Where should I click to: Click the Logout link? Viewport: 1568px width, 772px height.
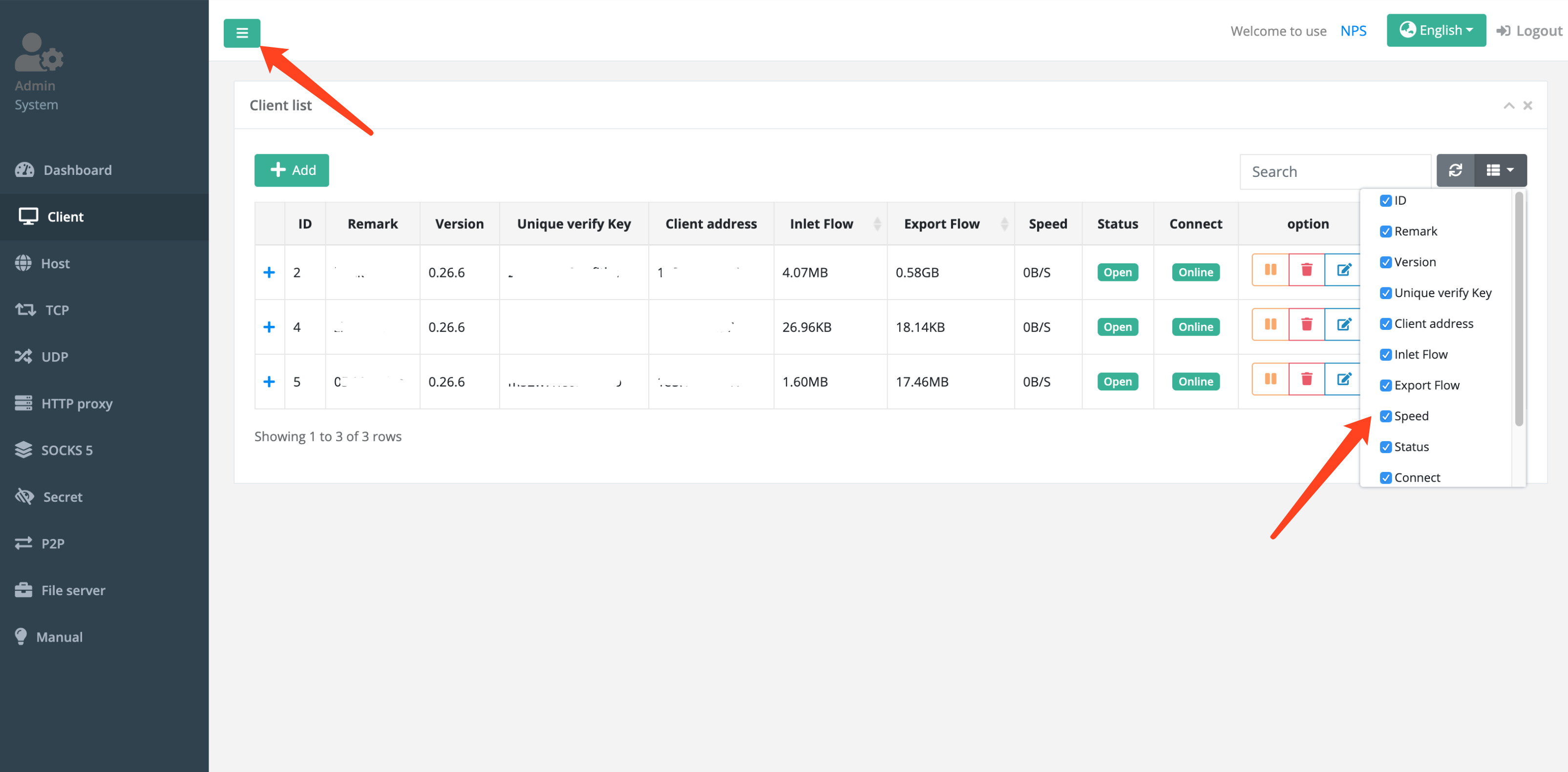click(x=1528, y=30)
